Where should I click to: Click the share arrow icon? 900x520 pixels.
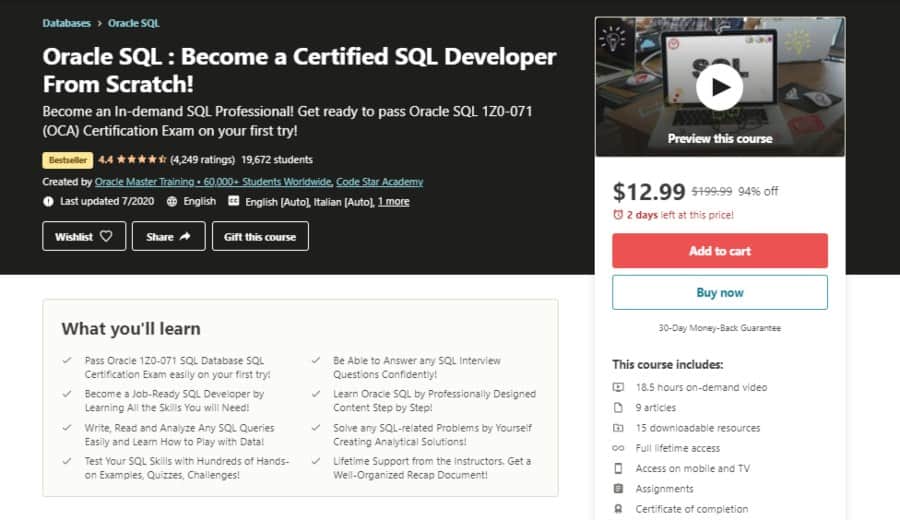coord(185,236)
